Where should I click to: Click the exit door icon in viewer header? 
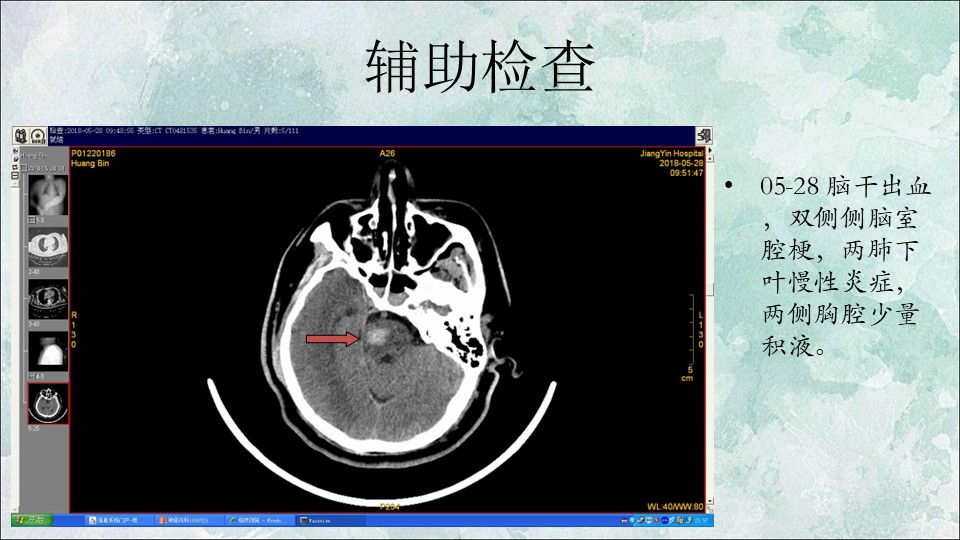click(703, 136)
